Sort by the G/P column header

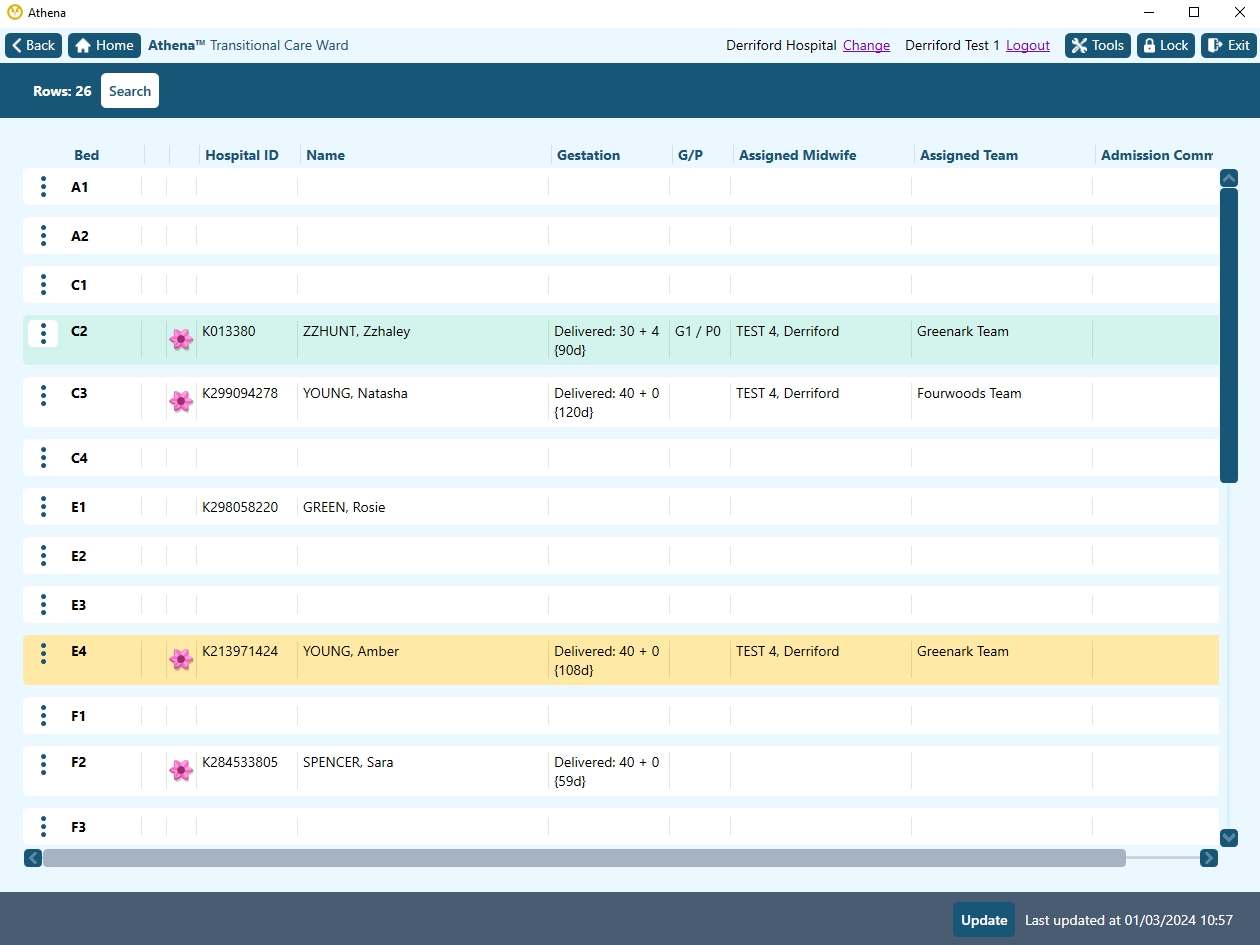click(x=691, y=155)
